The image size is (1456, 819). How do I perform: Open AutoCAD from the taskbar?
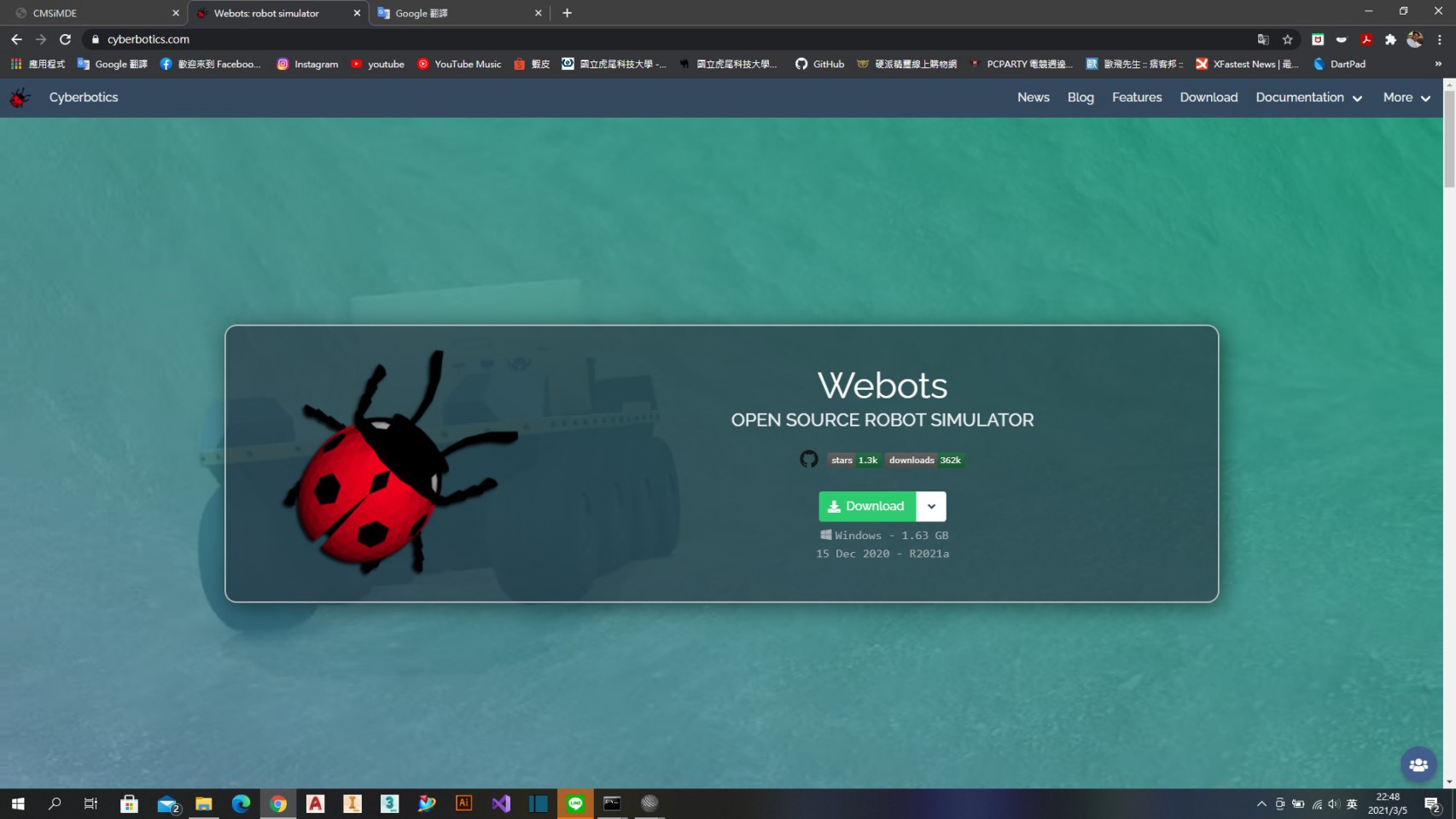(315, 804)
